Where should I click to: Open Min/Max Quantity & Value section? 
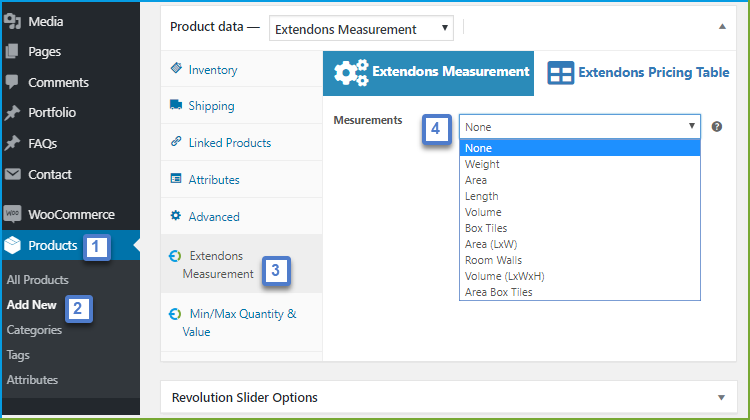[239, 322]
